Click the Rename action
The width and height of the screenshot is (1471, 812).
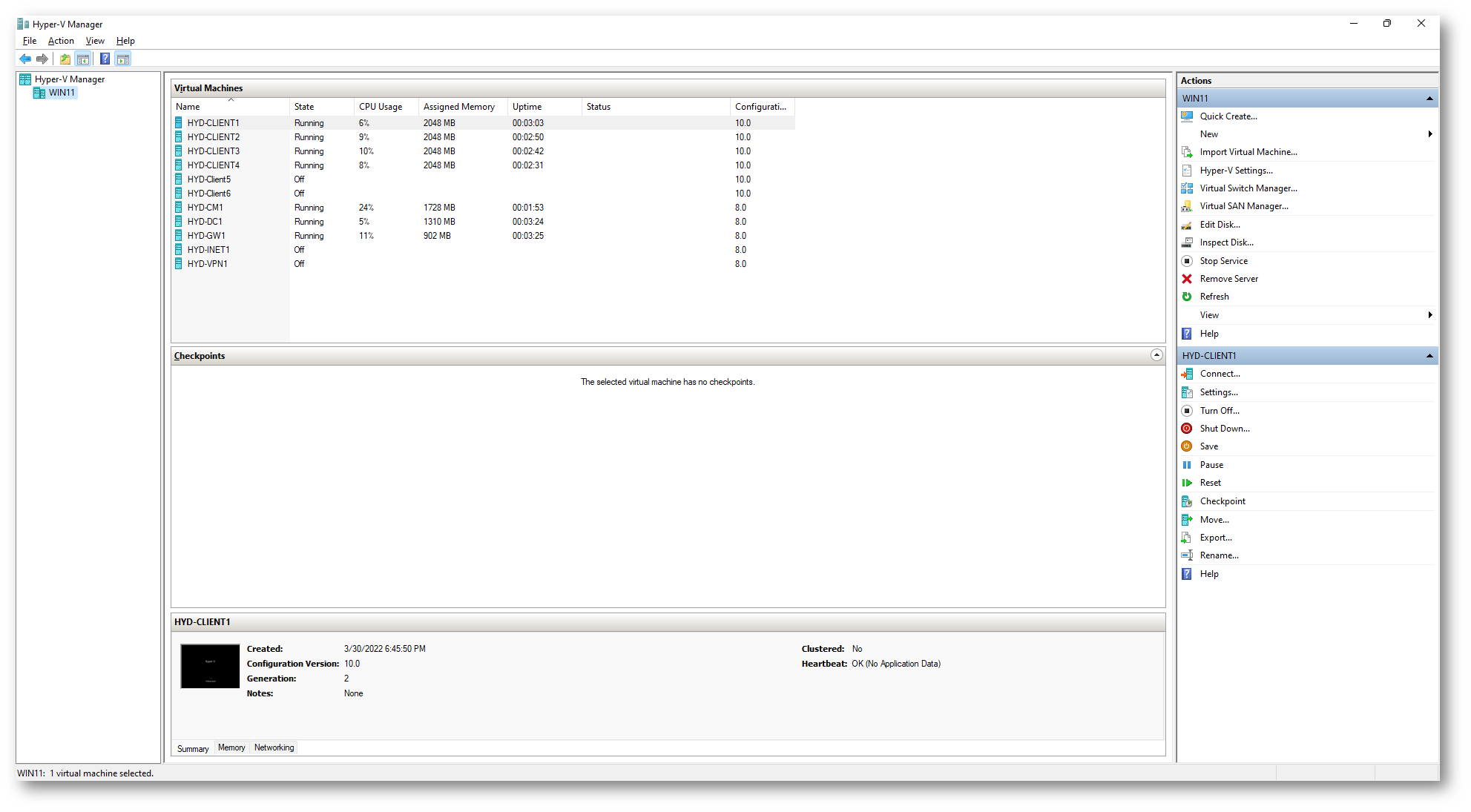1219,555
